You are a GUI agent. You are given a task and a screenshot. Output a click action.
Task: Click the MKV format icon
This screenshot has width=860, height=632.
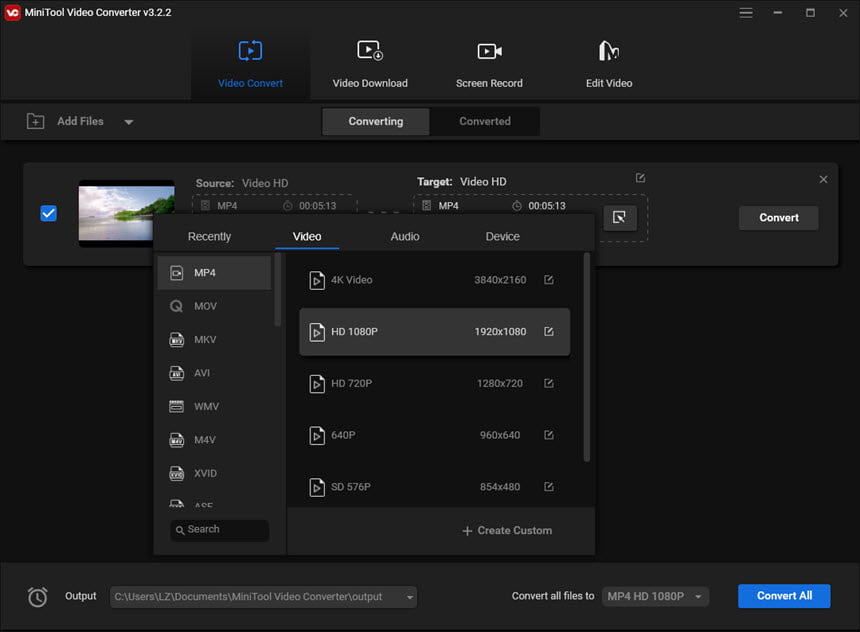(x=176, y=340)
